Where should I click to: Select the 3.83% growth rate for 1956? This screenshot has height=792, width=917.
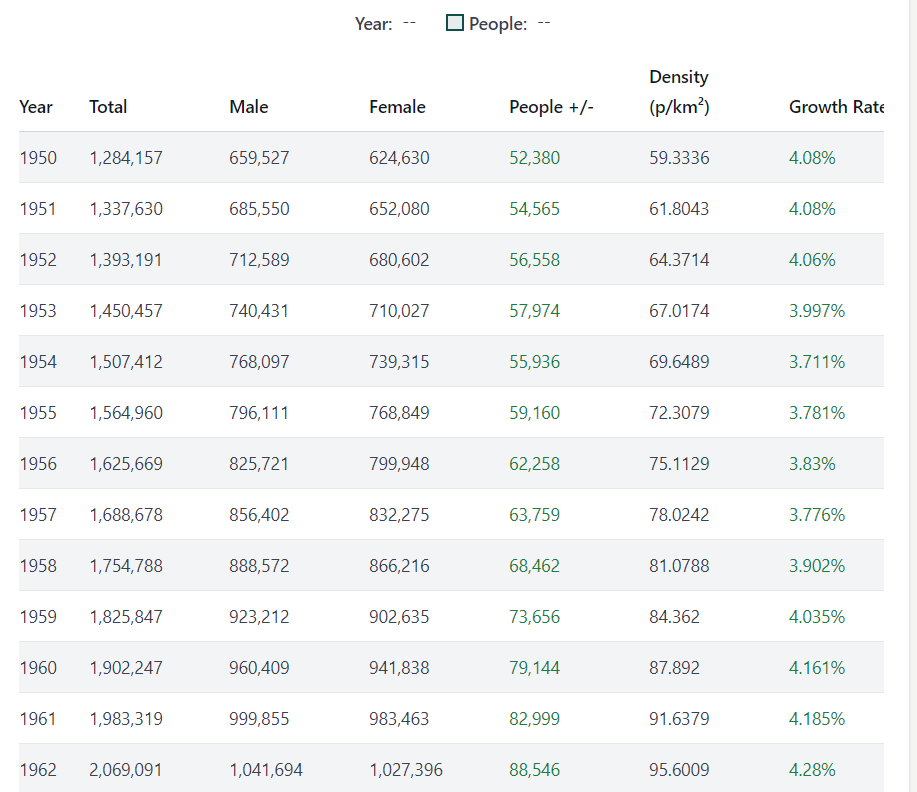pos(812,464)
